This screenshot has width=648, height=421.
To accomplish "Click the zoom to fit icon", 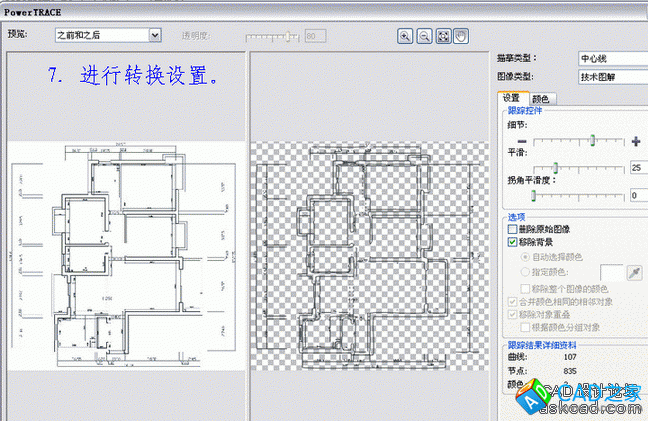I will 443,36.
